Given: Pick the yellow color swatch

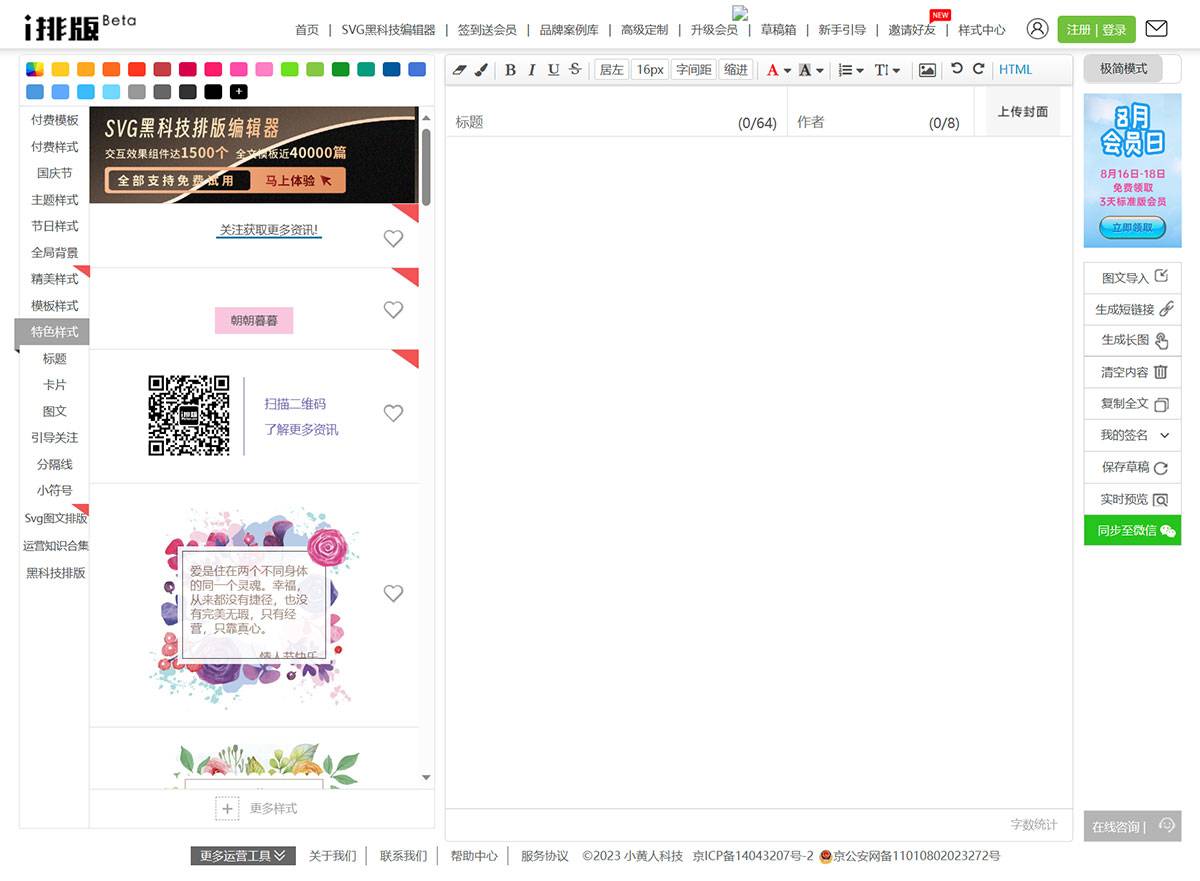Looking at the screenshot, I should coord(60,69).
